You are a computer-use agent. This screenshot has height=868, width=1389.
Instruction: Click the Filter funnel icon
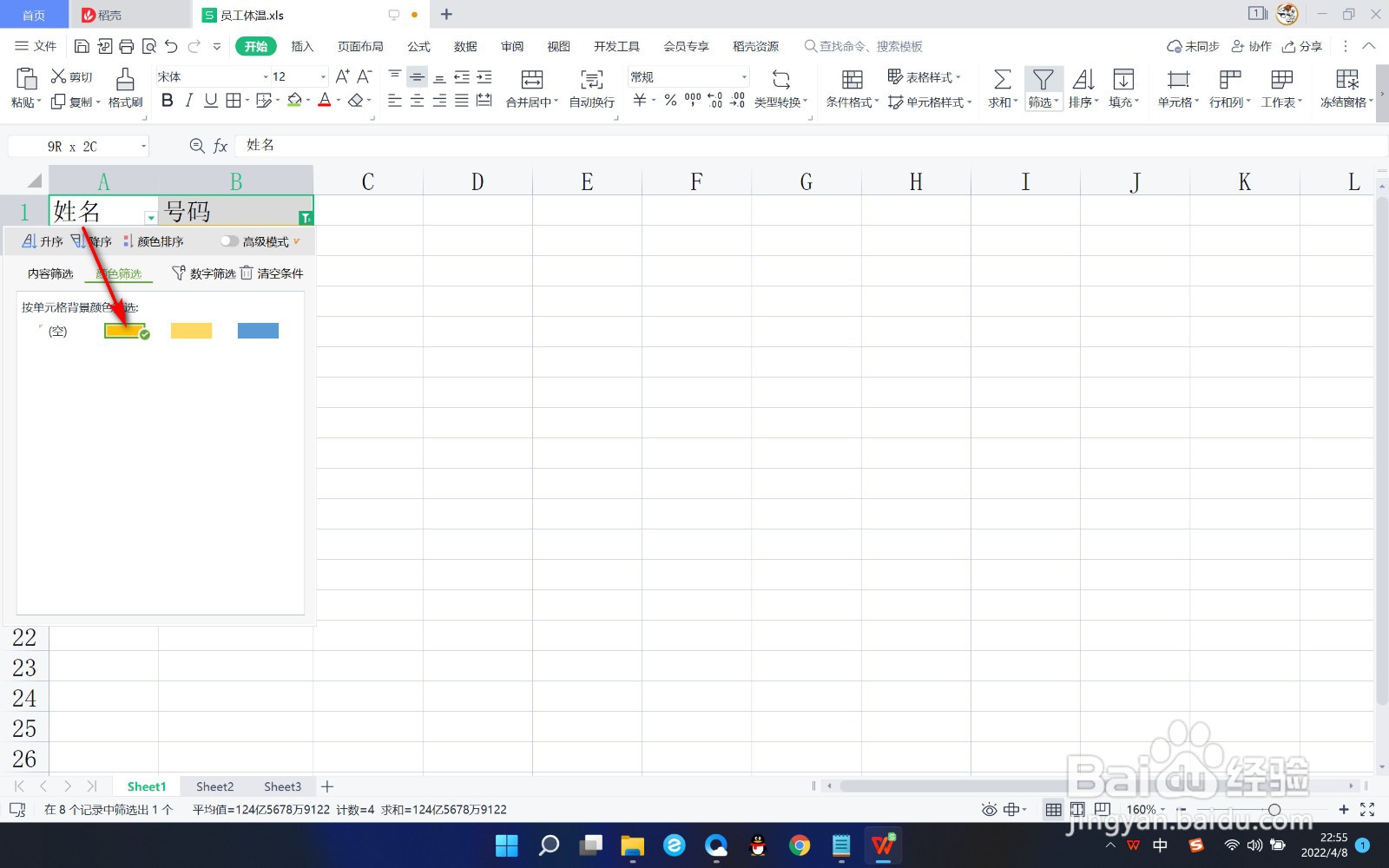(x=1043, y=79)
